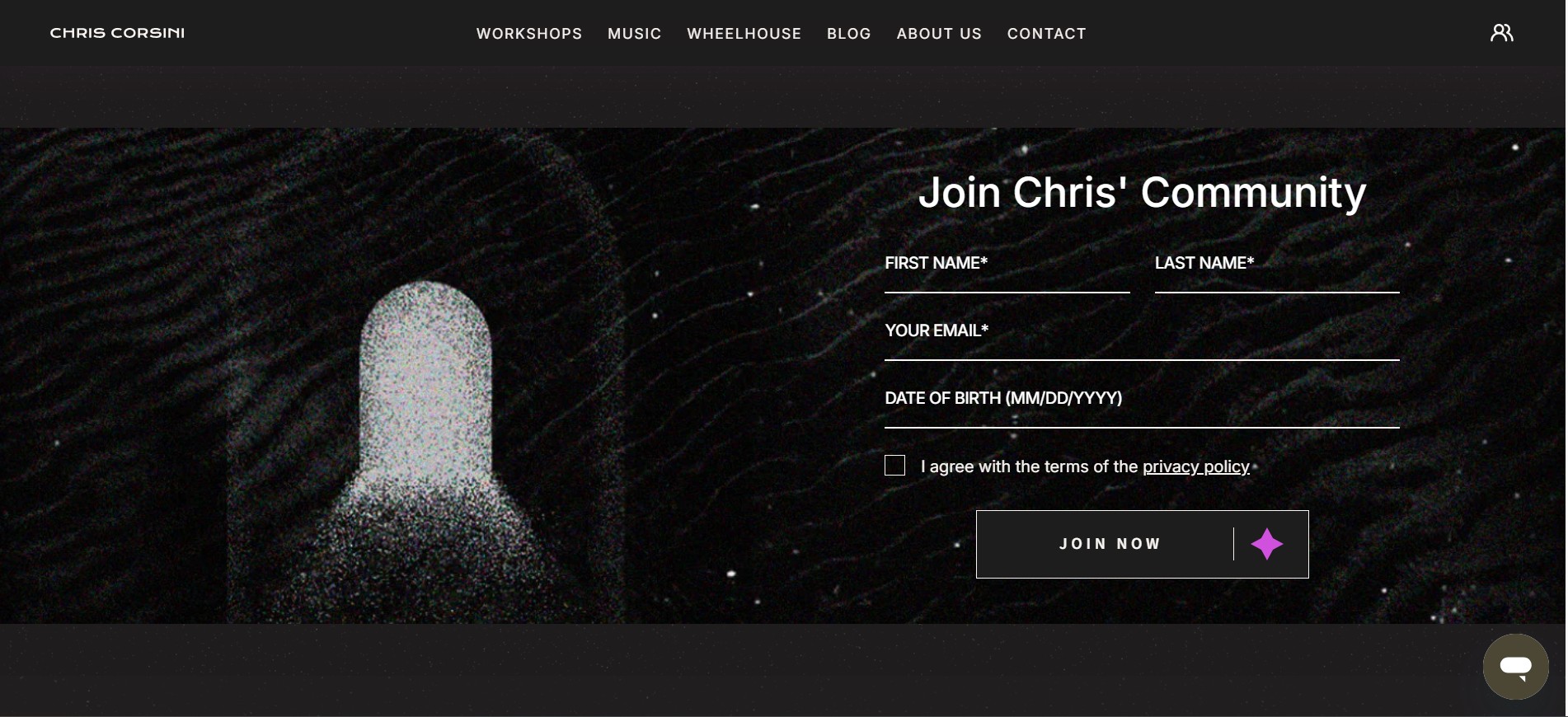Open the chat bubble widget

click(x=1515, y=666)
